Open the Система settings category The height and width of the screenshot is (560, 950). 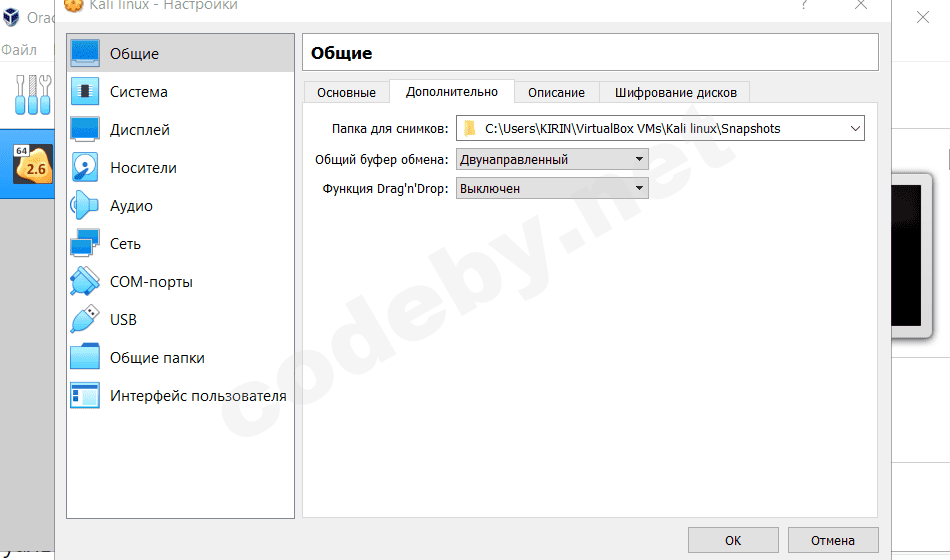(181, 92)
